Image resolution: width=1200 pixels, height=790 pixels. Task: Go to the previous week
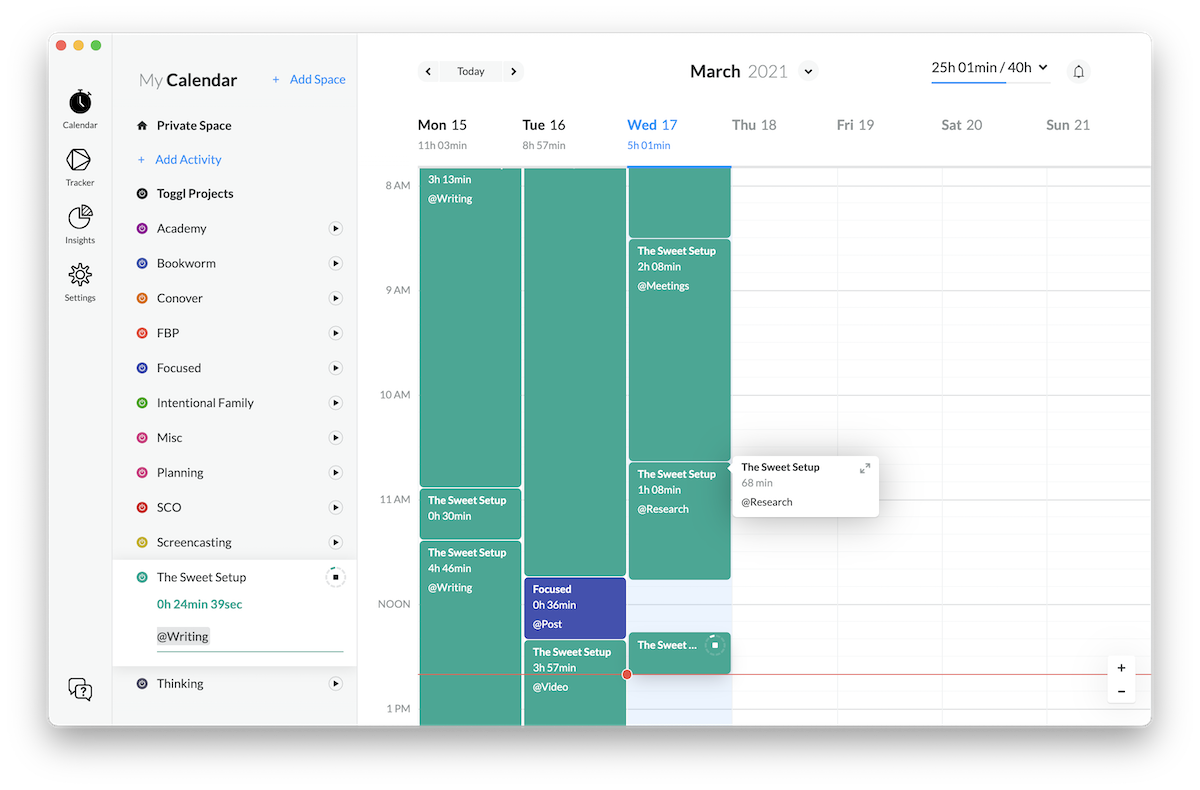pyautogui.click(x=429, y=71)
